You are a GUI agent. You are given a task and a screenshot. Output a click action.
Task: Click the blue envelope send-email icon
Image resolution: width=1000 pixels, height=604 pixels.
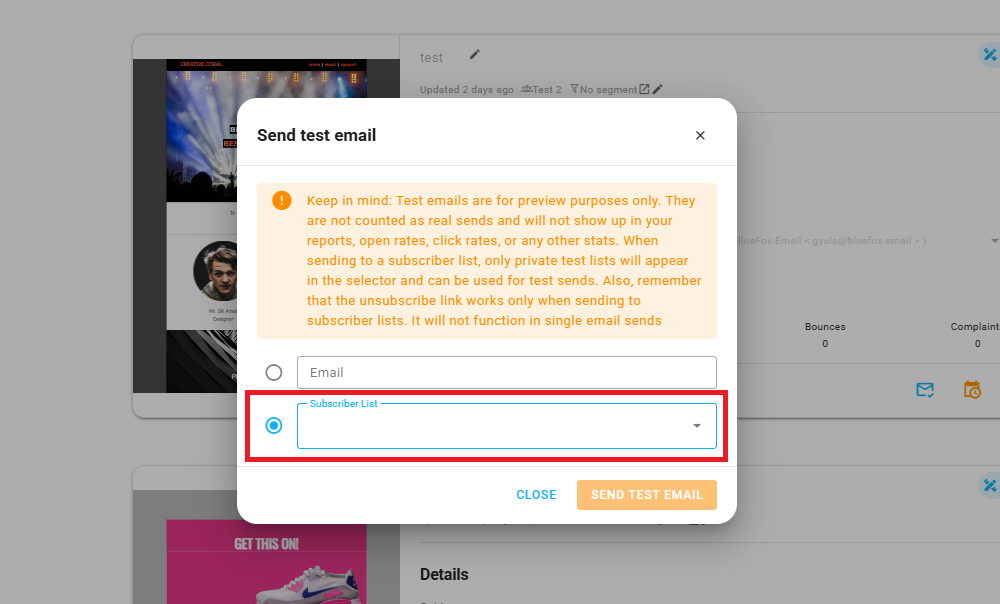[x=925, y=390]
